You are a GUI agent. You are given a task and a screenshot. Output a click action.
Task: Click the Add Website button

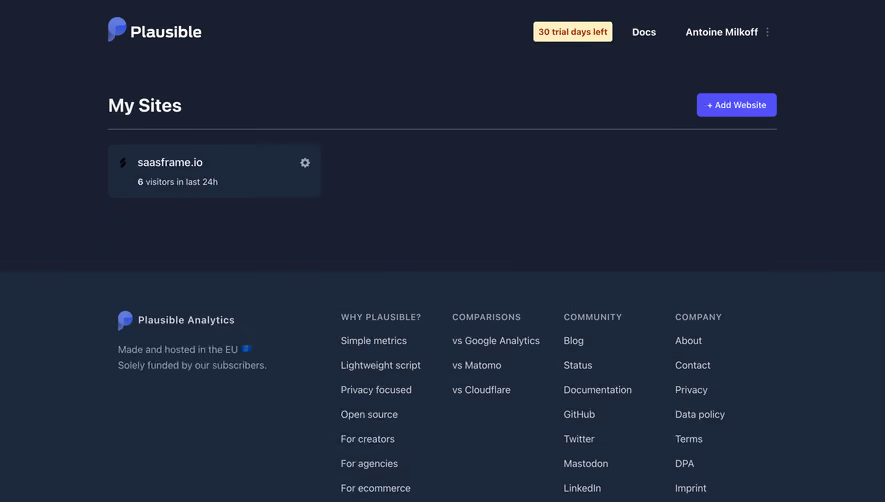tap(736, 105)
